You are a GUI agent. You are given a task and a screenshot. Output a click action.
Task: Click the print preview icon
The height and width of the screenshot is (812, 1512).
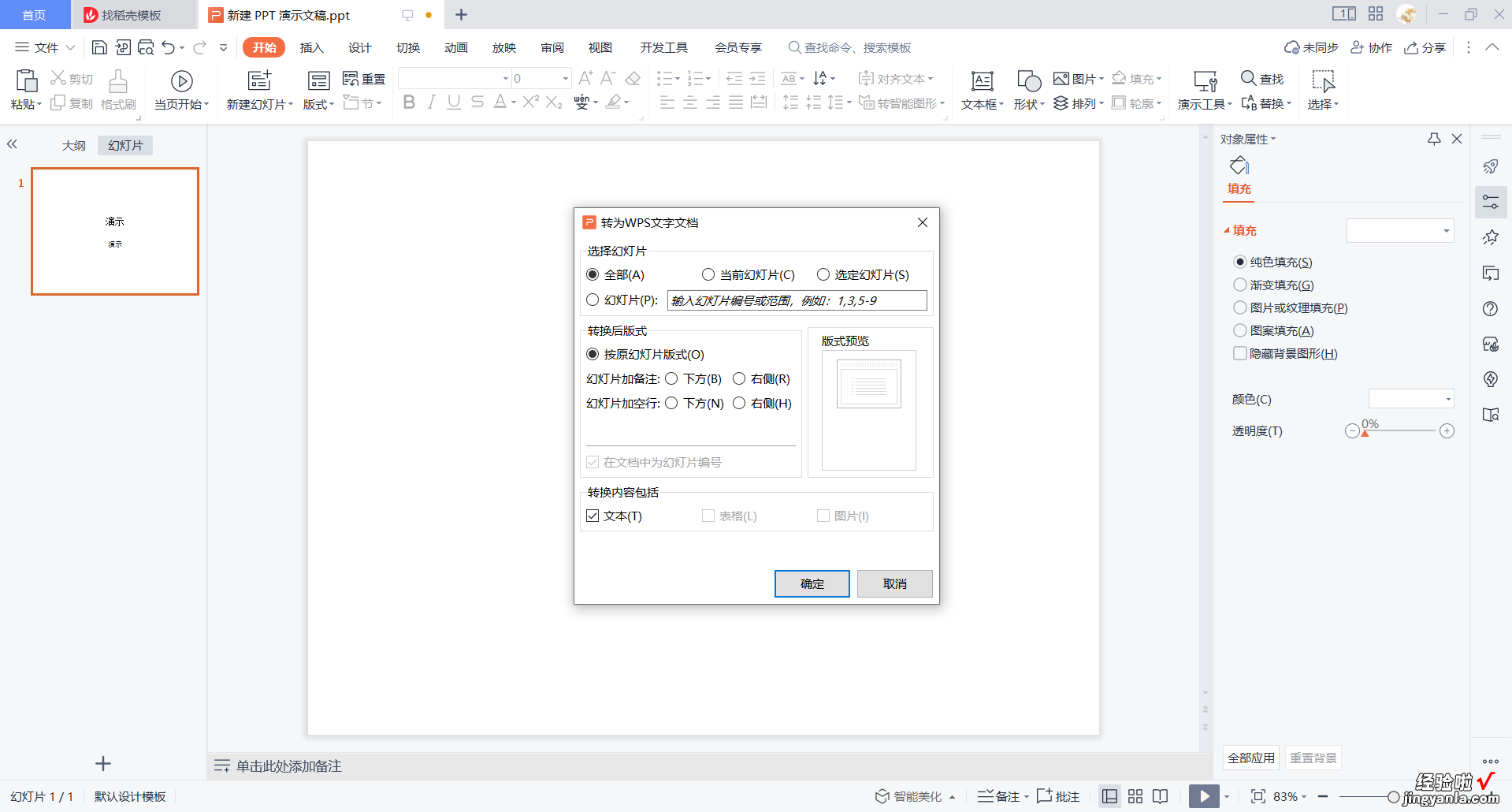click(146, 47)
